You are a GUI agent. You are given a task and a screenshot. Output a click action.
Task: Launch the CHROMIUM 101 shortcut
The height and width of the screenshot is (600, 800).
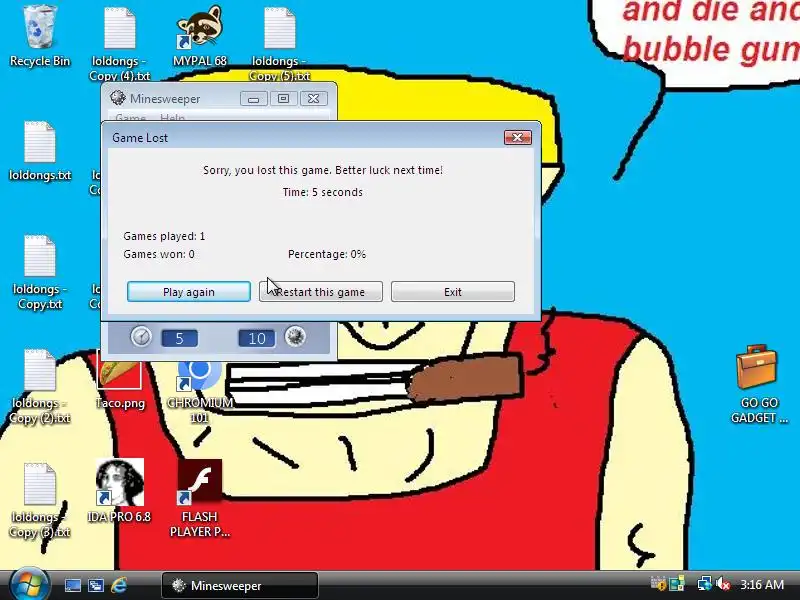(199, 392)
